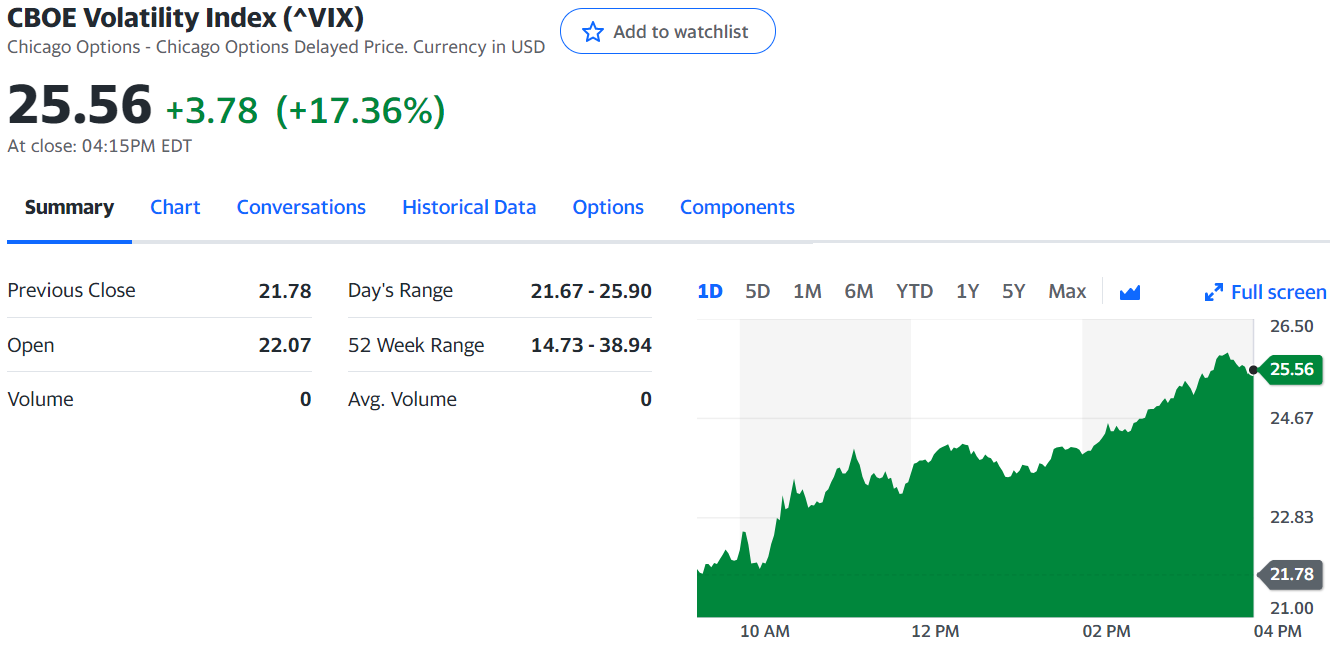
Task: Choose the 5Y chart range
Action: coord(1014,291)
